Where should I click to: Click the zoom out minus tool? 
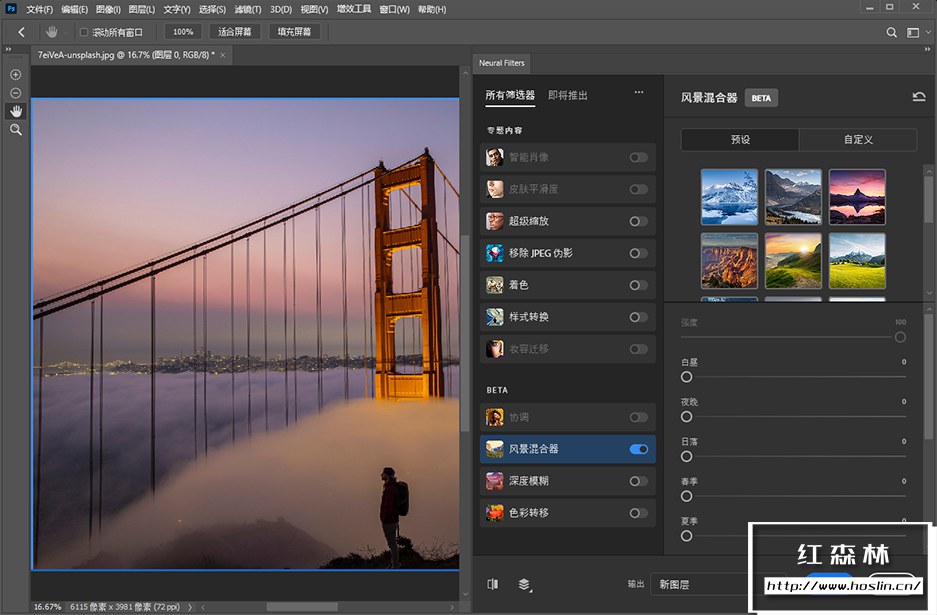pos(16,93)
